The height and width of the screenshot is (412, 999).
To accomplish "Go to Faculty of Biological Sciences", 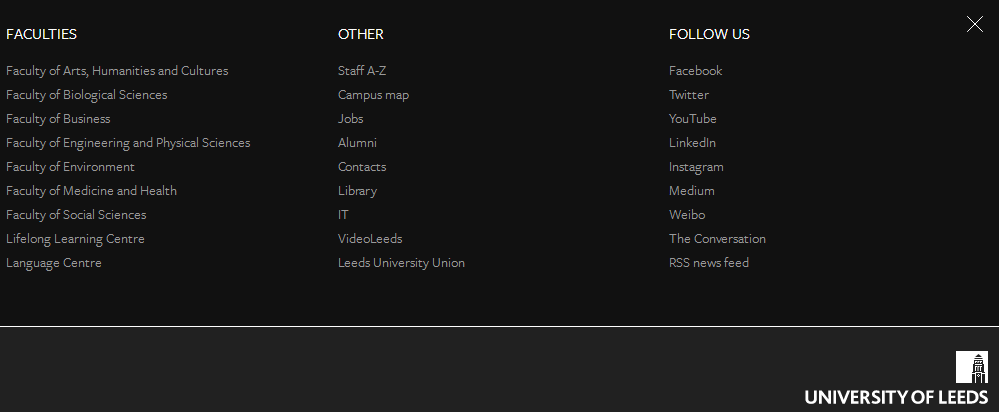I will [87, 95].
